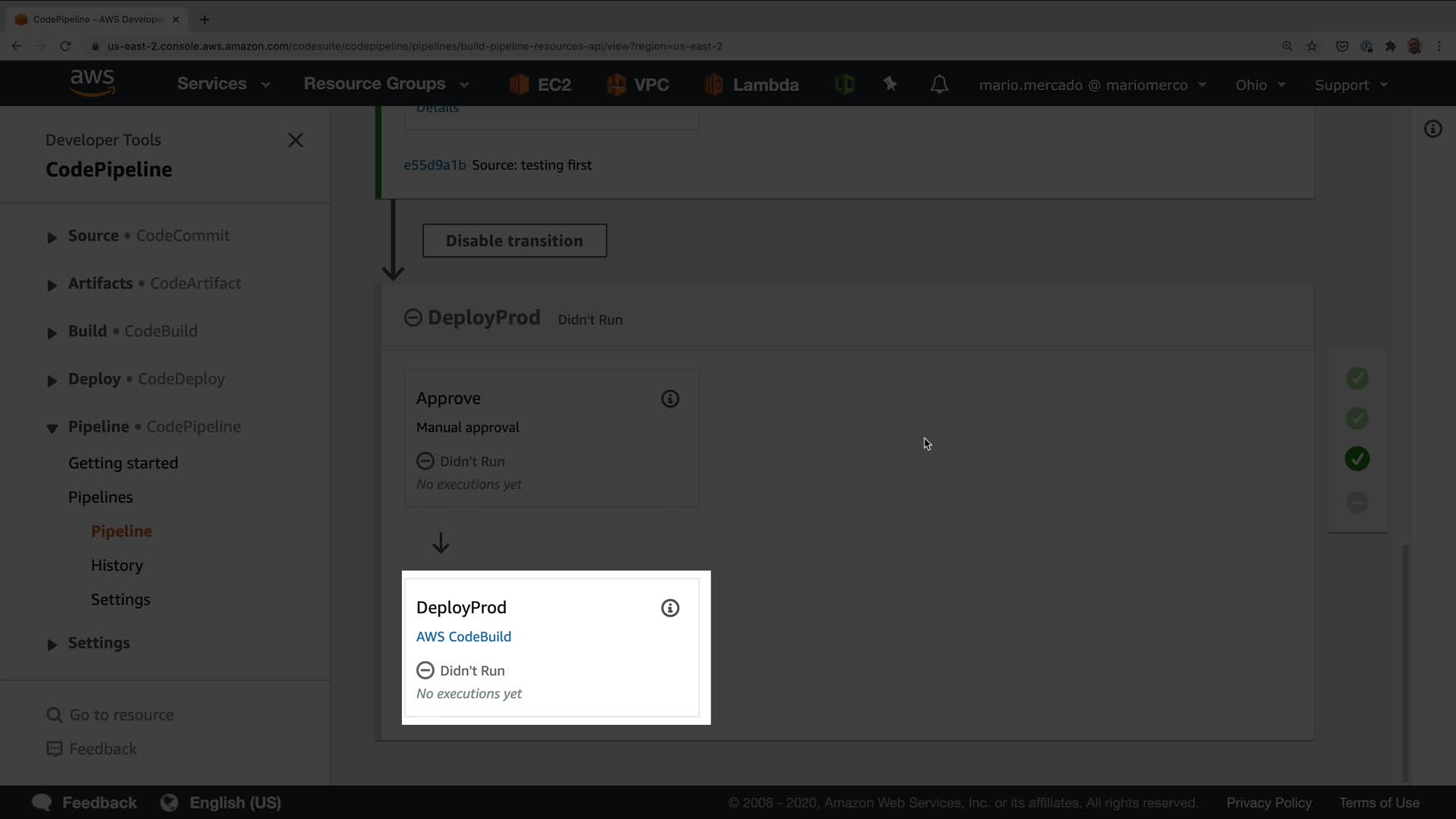Open the info panel icon at right
Screen dimensions: 1456x819
(1432, 129)
